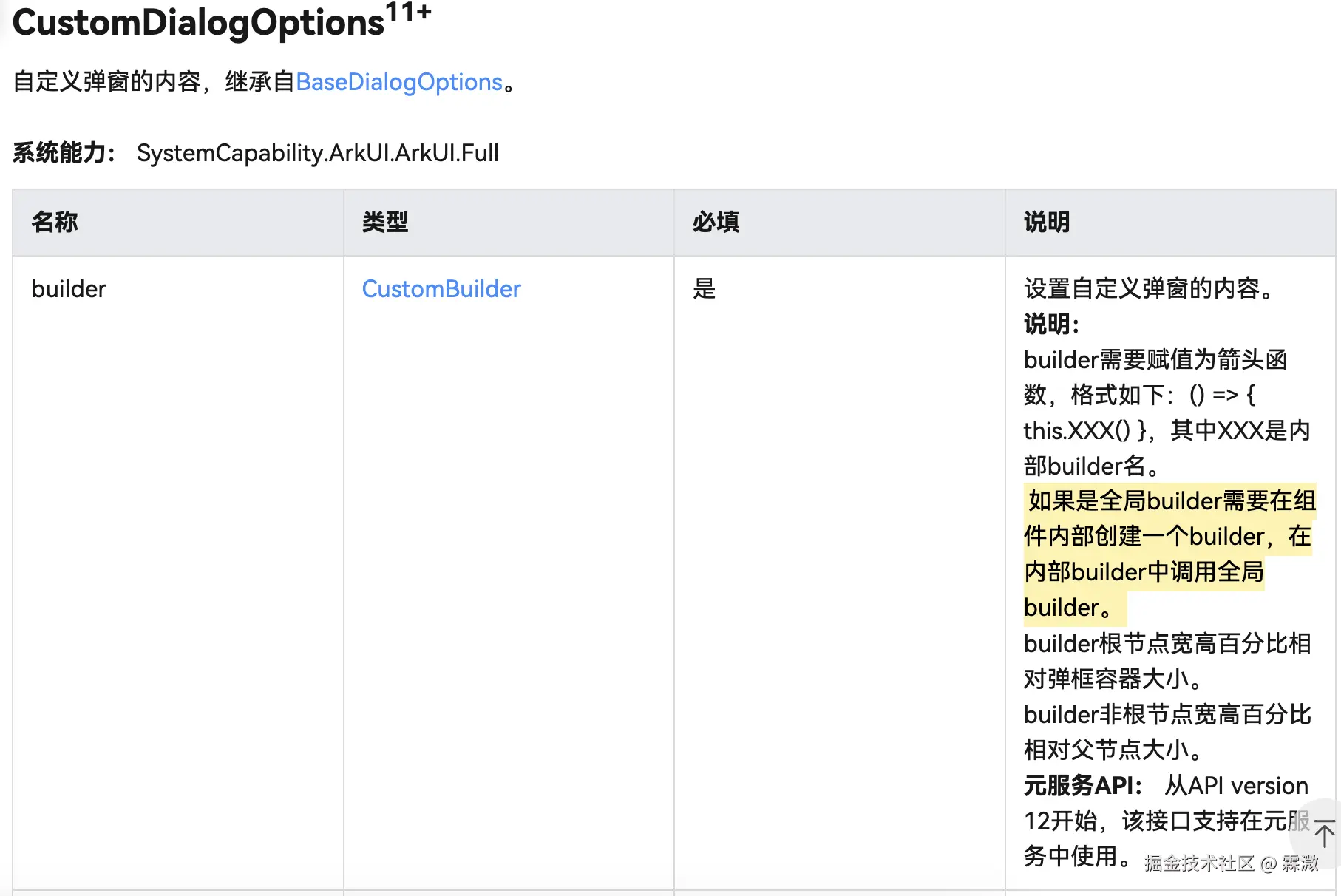Click the 11+ version superscript
Screen dimensions: 1341x896
[x=408, y=13]
